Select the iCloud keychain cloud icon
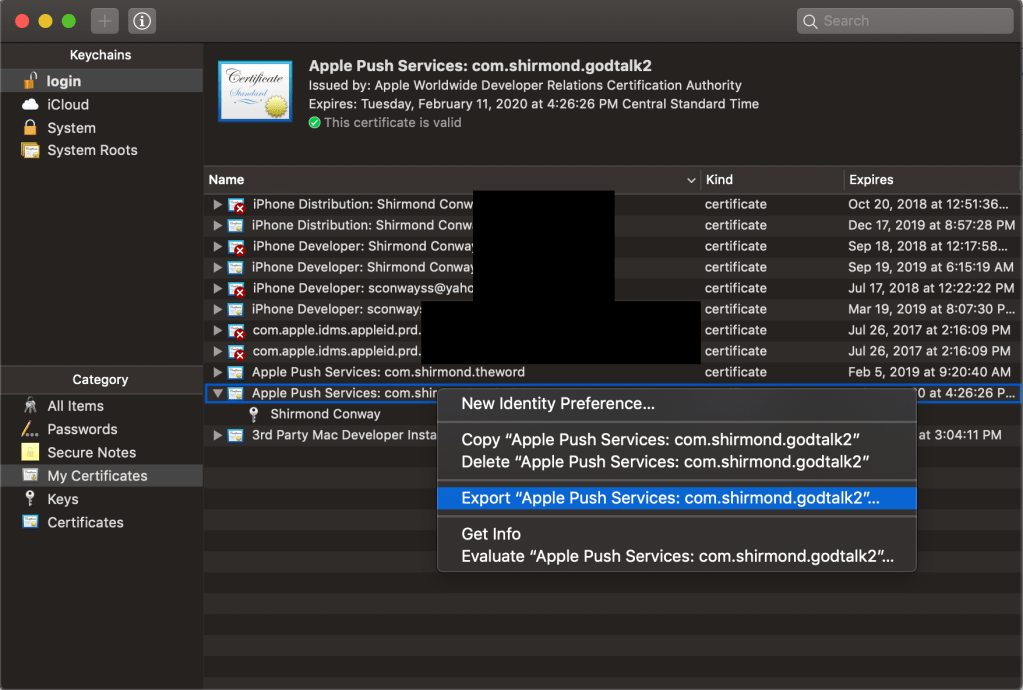 pos(30,105)
